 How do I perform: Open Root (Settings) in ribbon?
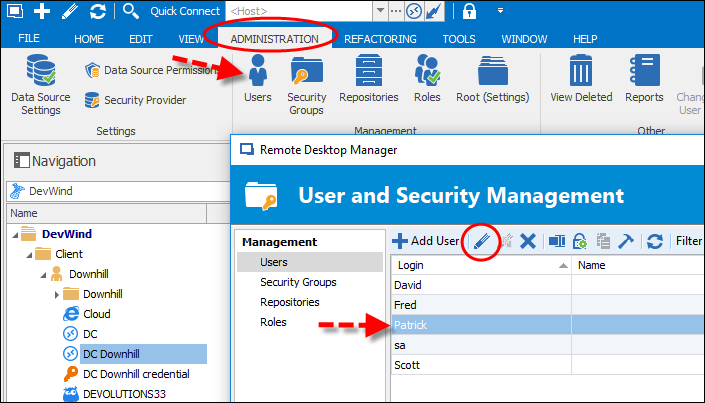coord(493,78)
